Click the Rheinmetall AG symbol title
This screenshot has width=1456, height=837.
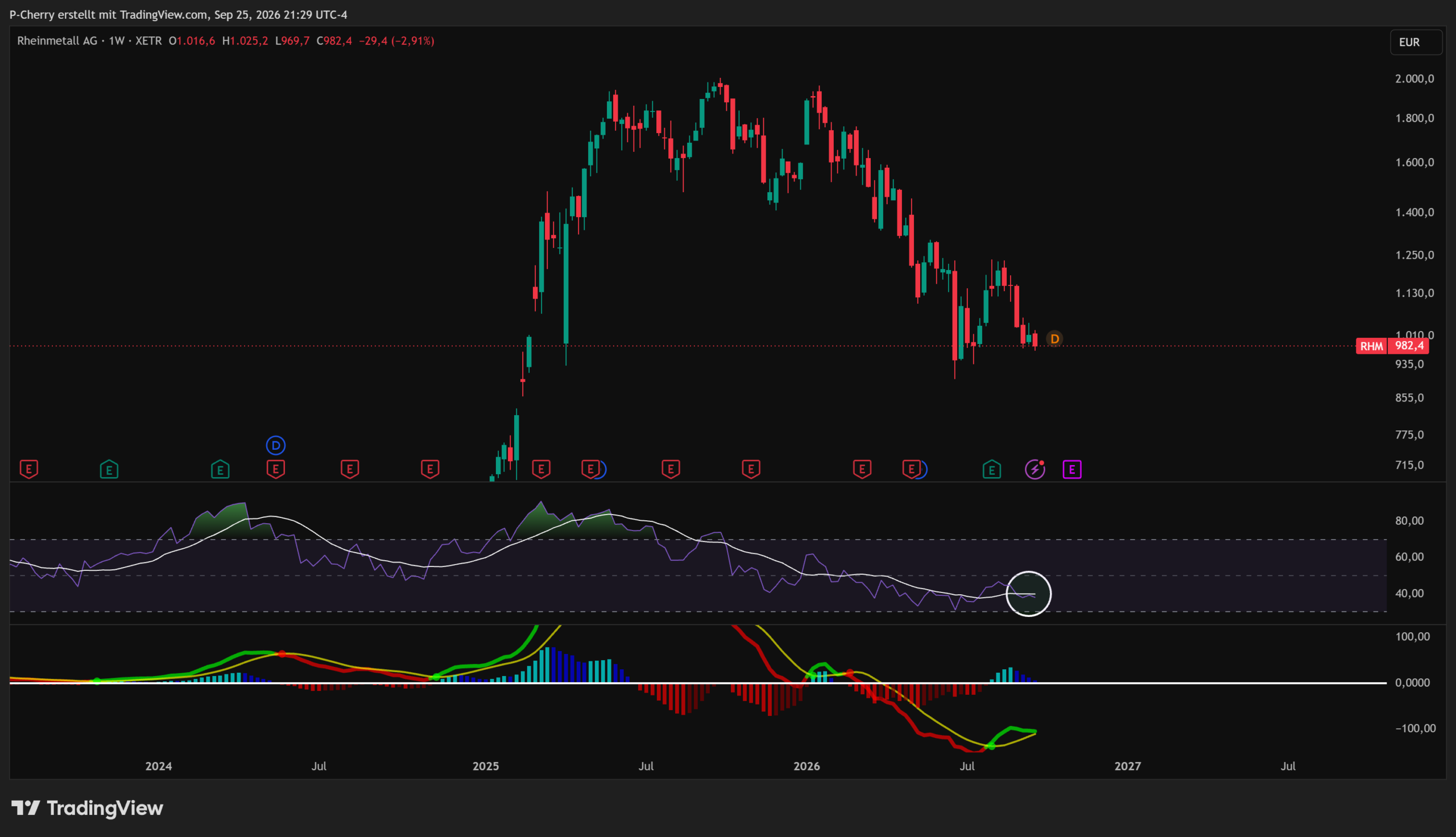pyautogui.click(x=57, y=41)
